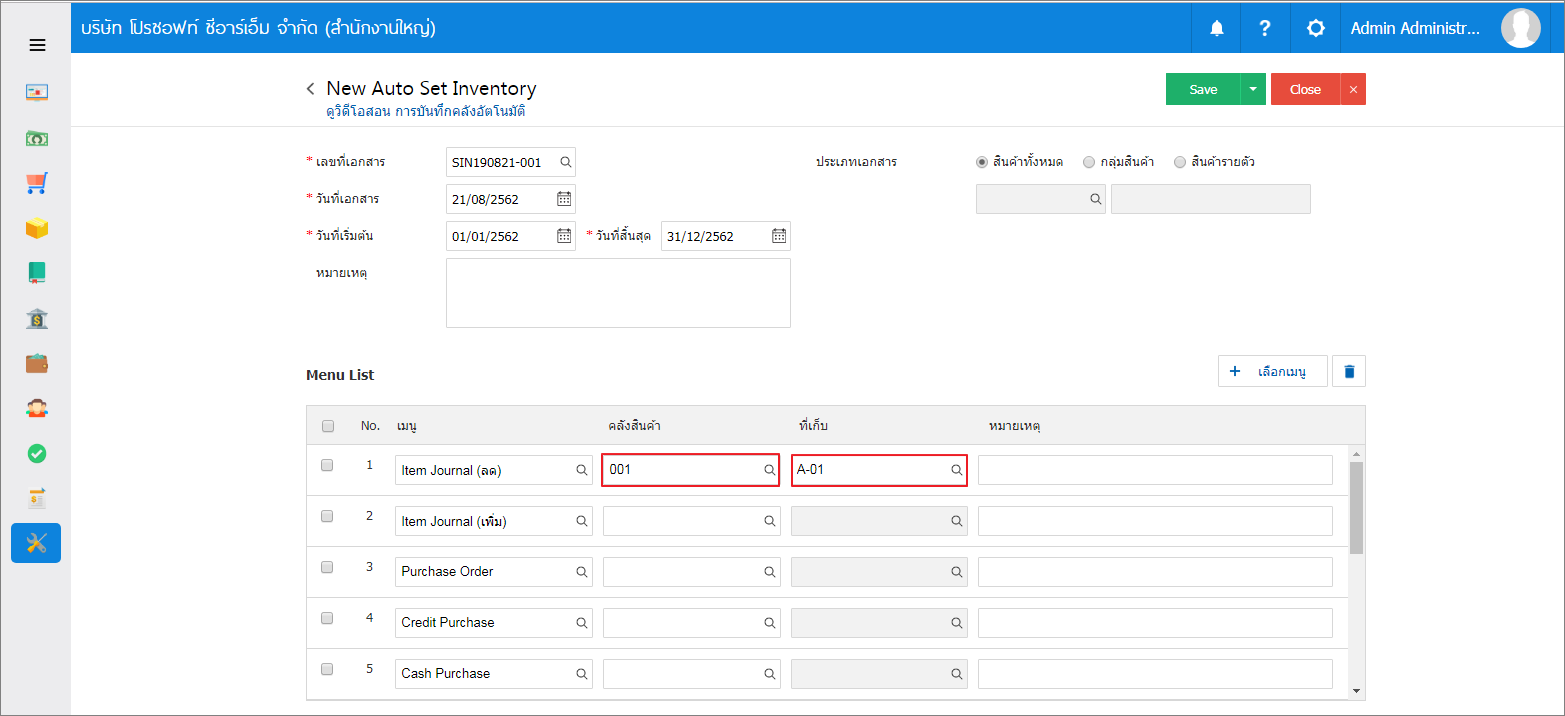Click the คลังสินค้า column header

pos(634,426)
